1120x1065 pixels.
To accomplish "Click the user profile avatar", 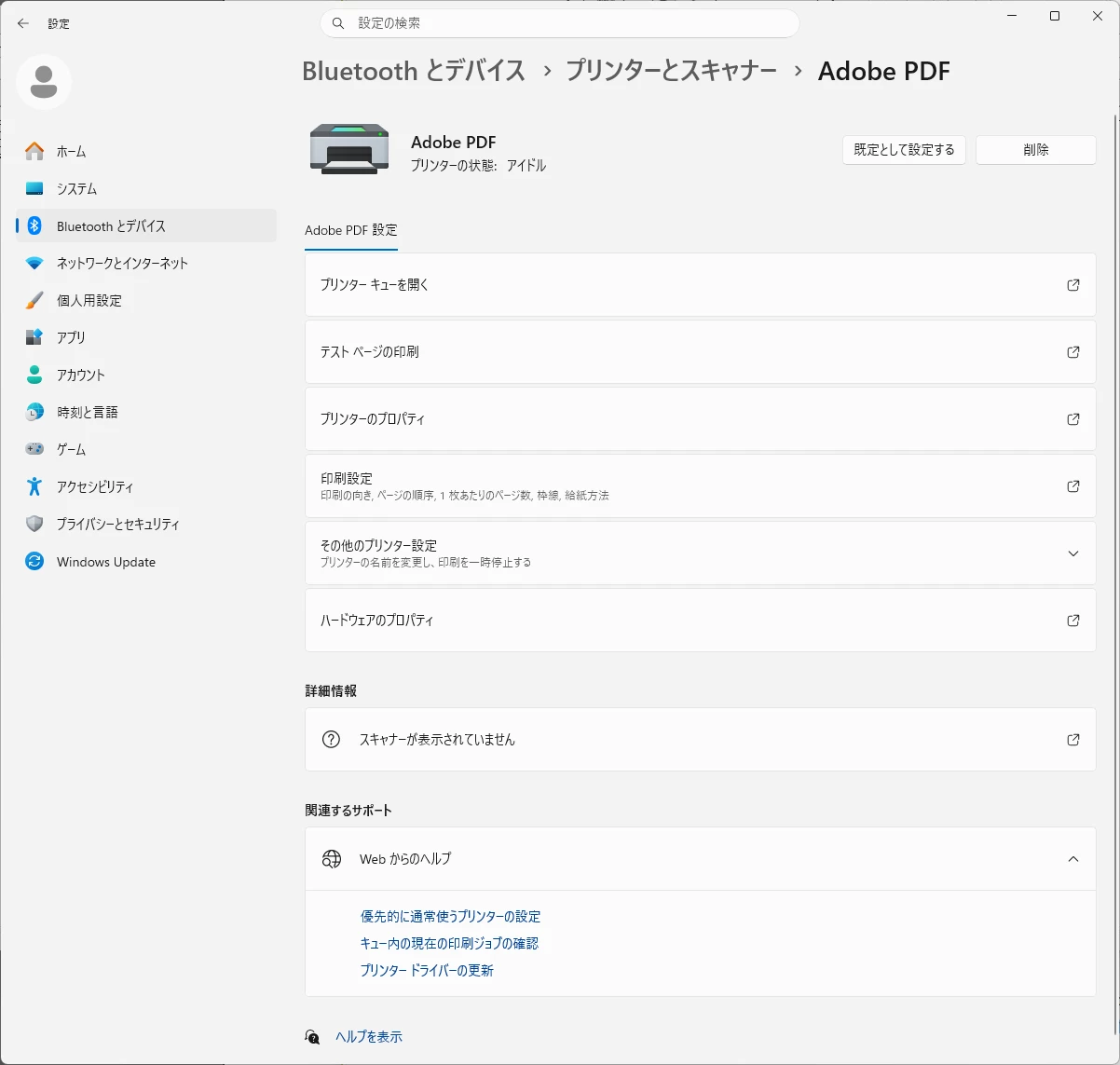I will point(44,82).
